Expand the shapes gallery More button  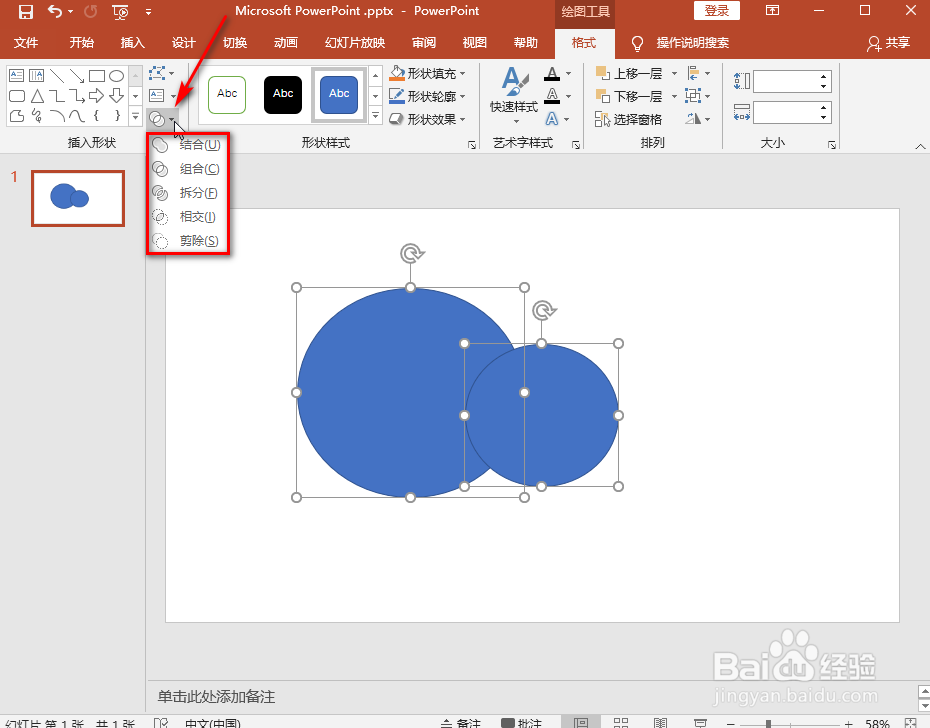click(x=136, y=116)
